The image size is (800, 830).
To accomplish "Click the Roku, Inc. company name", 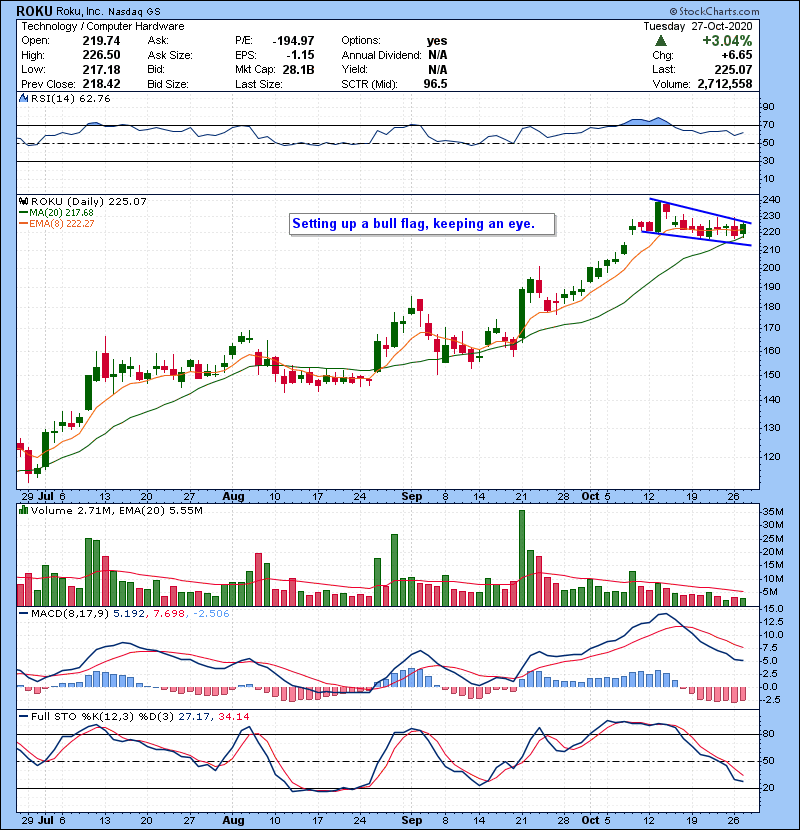I will tap(79, 11).
